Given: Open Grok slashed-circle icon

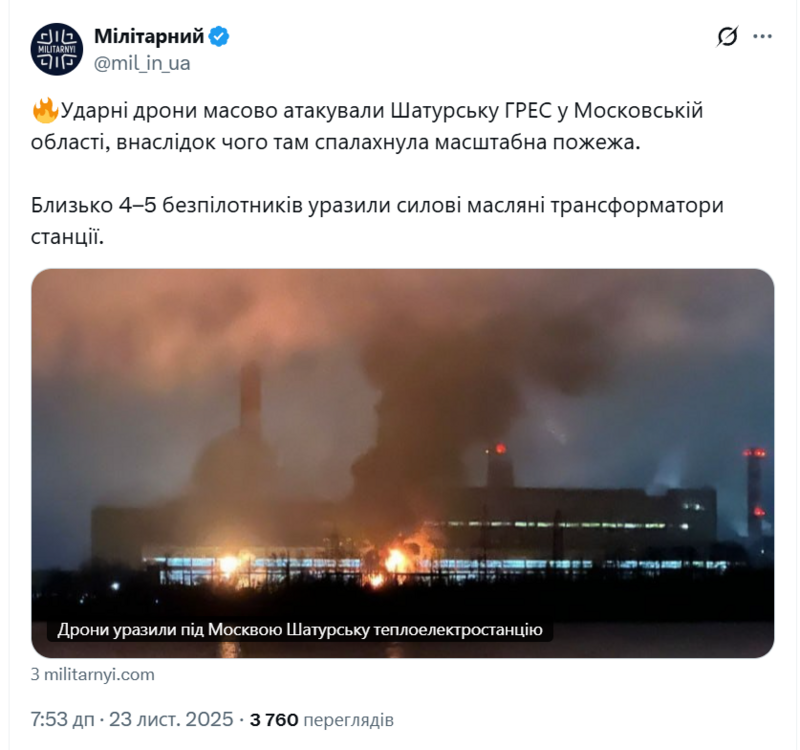Looking at the screenshot, I should (x=727, y=36).
